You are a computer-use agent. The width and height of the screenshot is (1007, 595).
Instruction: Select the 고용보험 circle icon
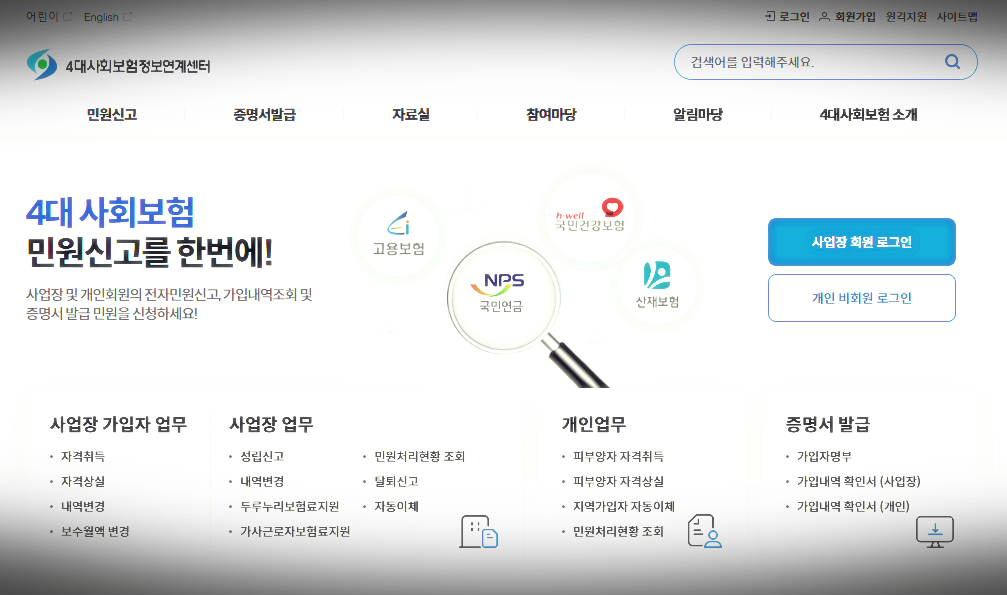pyautogui.click(x=398, y=234)
